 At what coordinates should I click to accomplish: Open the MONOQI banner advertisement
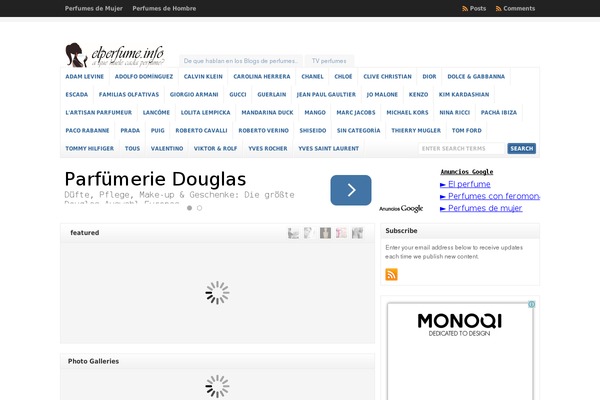[460, 351]
